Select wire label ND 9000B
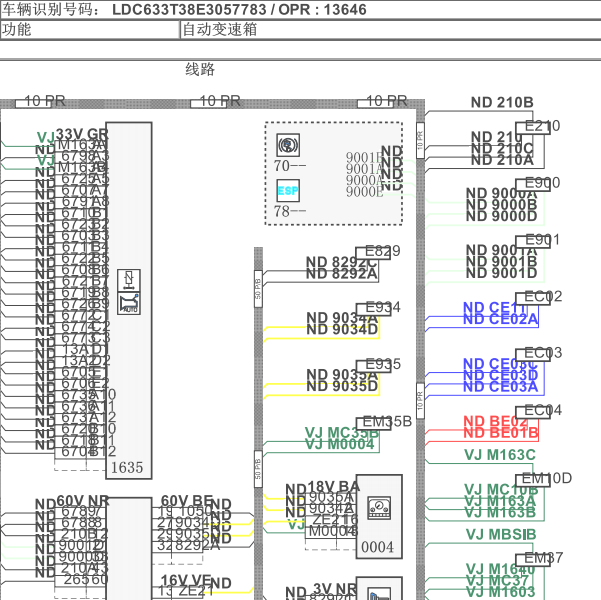Screen dimensions: 601x600 pyautogui.click(x=501, y=205)
